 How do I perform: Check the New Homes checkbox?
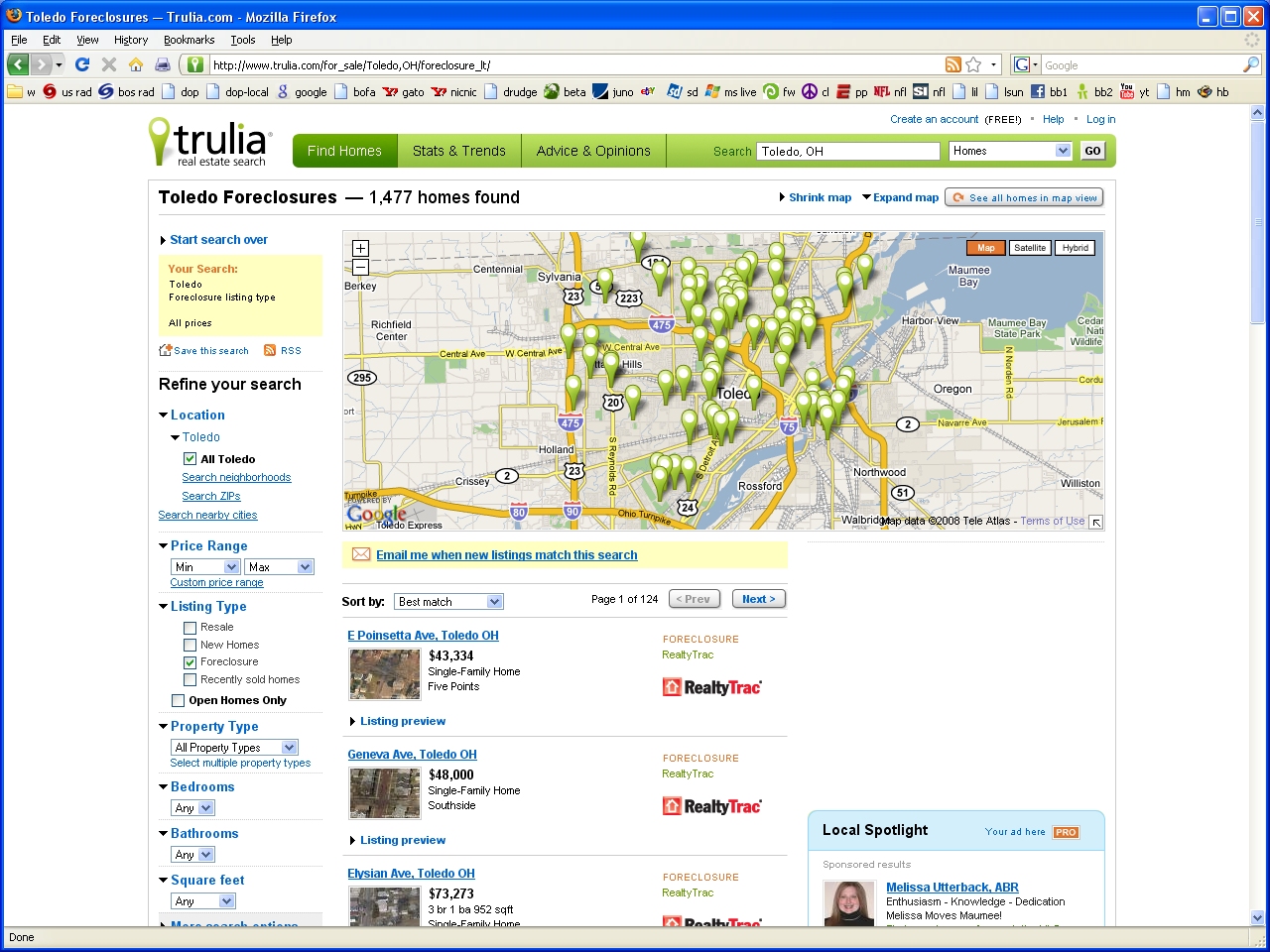coord(190,645)
